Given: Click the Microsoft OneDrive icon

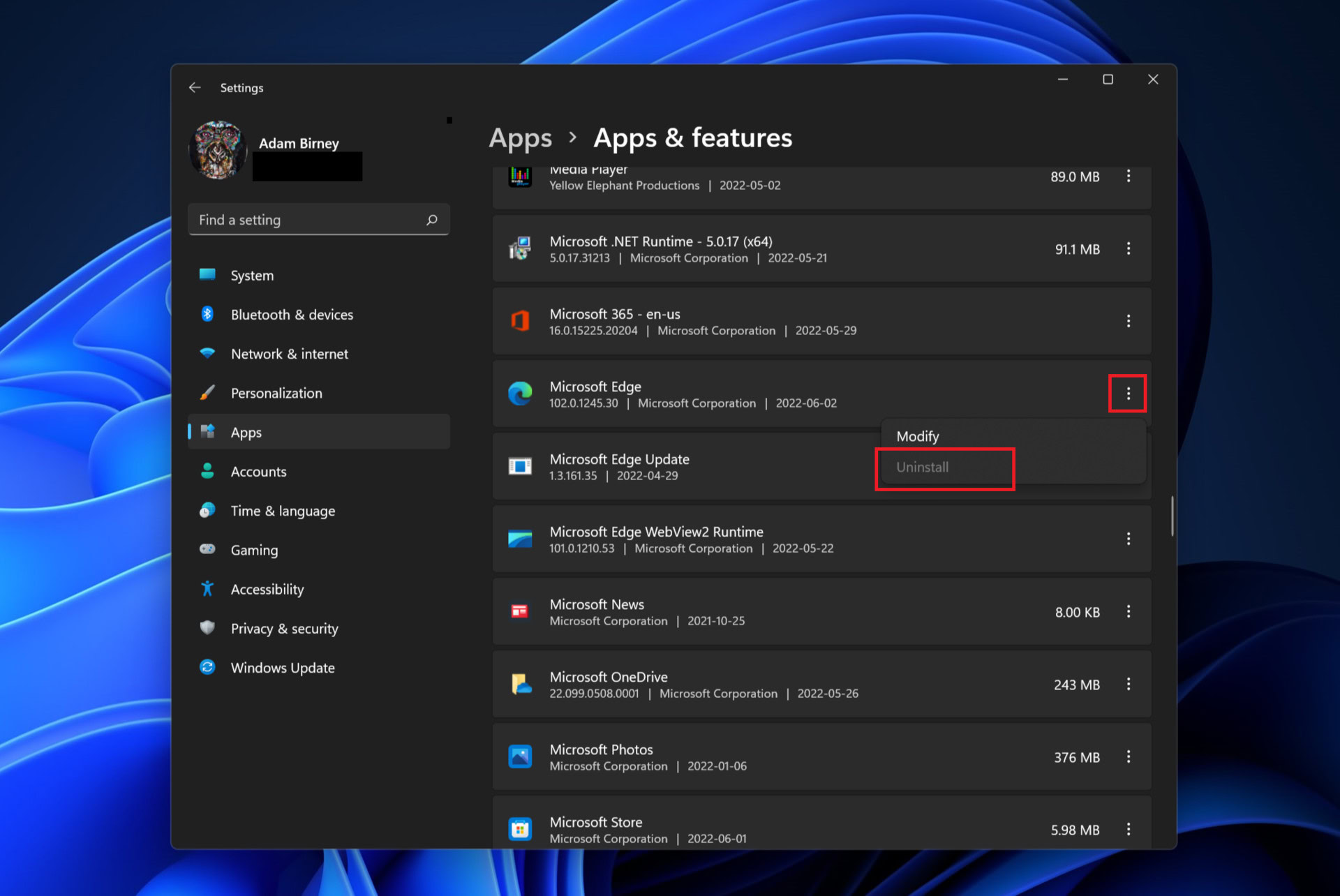Looking at the screenshot, I should 521,684.
